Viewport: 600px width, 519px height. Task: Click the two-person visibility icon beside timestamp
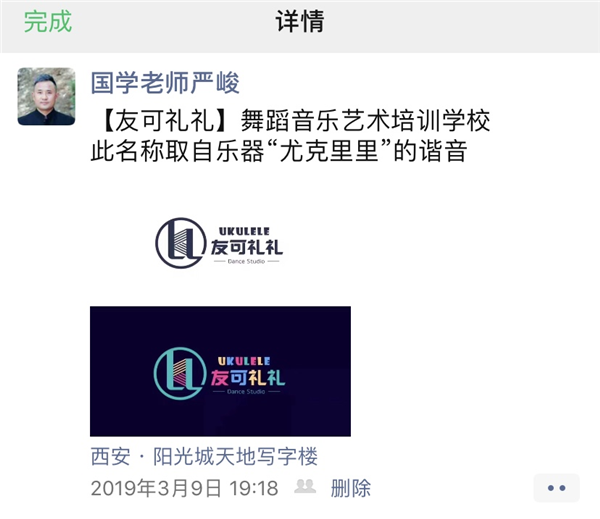coord(305,486)
